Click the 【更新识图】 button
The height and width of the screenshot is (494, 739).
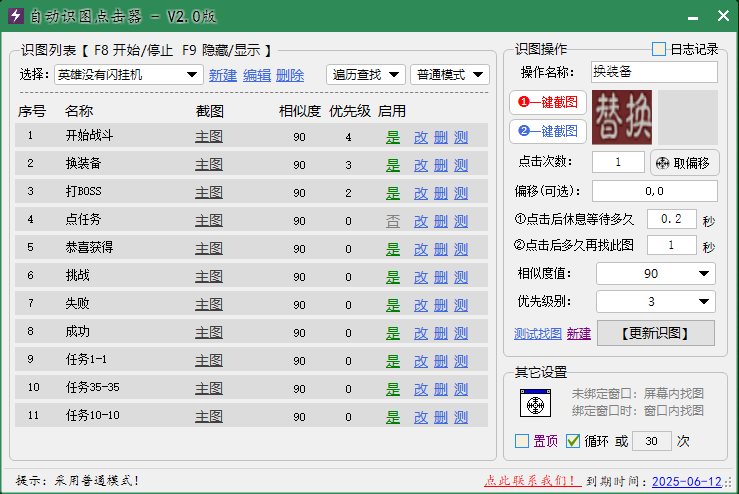pyautogui.click(x=655, y=333)
